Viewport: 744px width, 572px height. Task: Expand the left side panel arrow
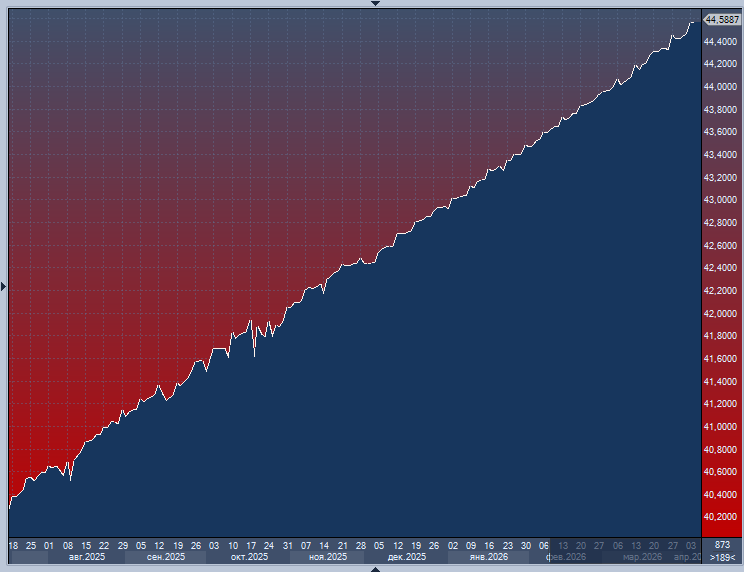tap(3, 287)
